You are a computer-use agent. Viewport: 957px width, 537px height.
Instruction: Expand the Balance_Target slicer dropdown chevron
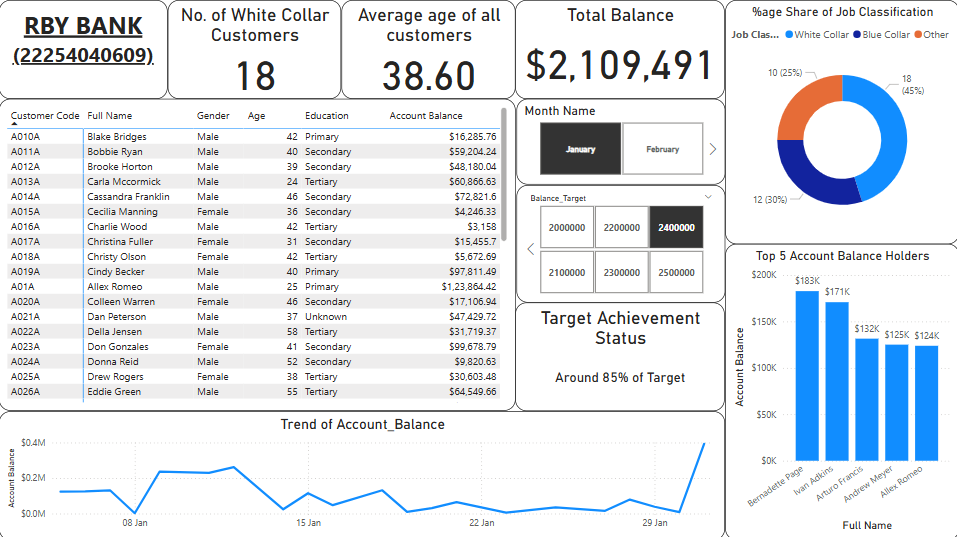[708, 197]
